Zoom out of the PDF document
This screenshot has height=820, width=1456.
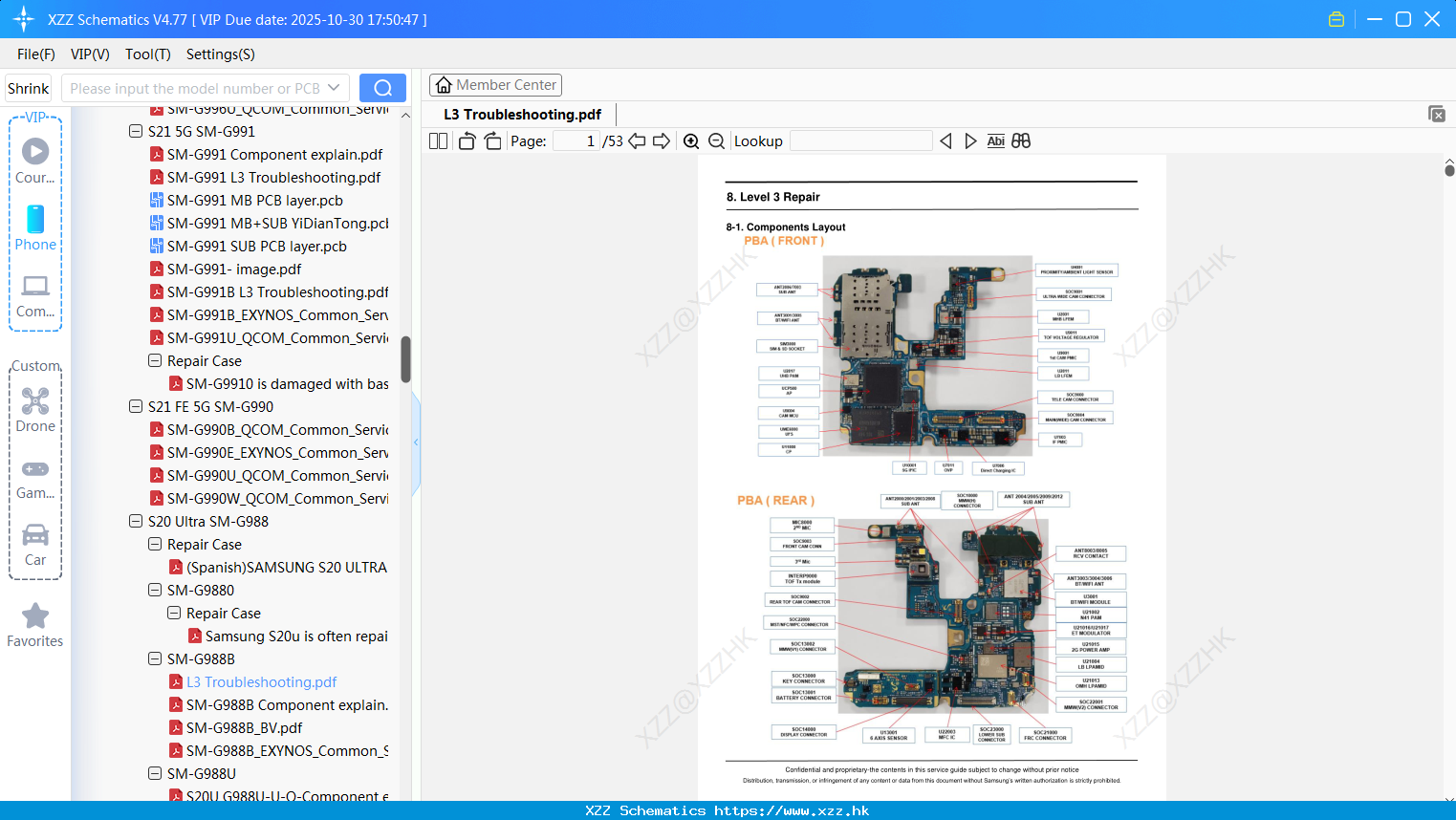tap(717, 141)
